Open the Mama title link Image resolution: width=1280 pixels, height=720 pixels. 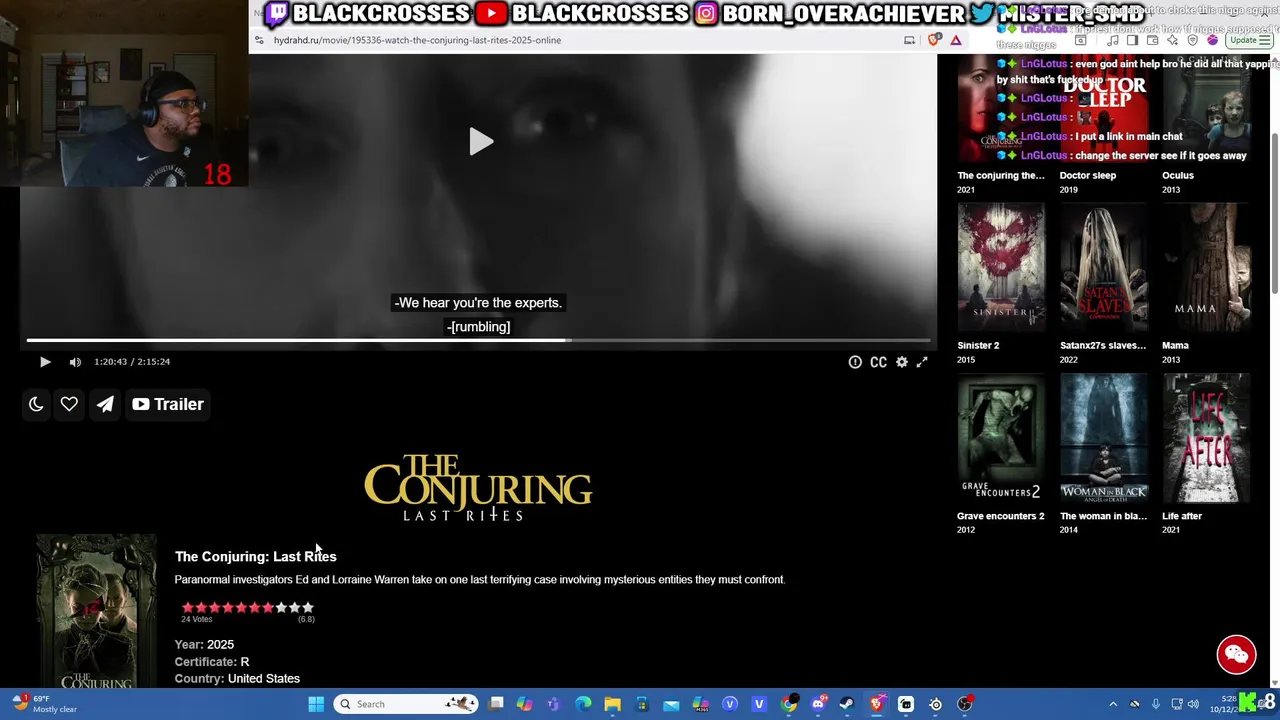[x=1175, y=345]
